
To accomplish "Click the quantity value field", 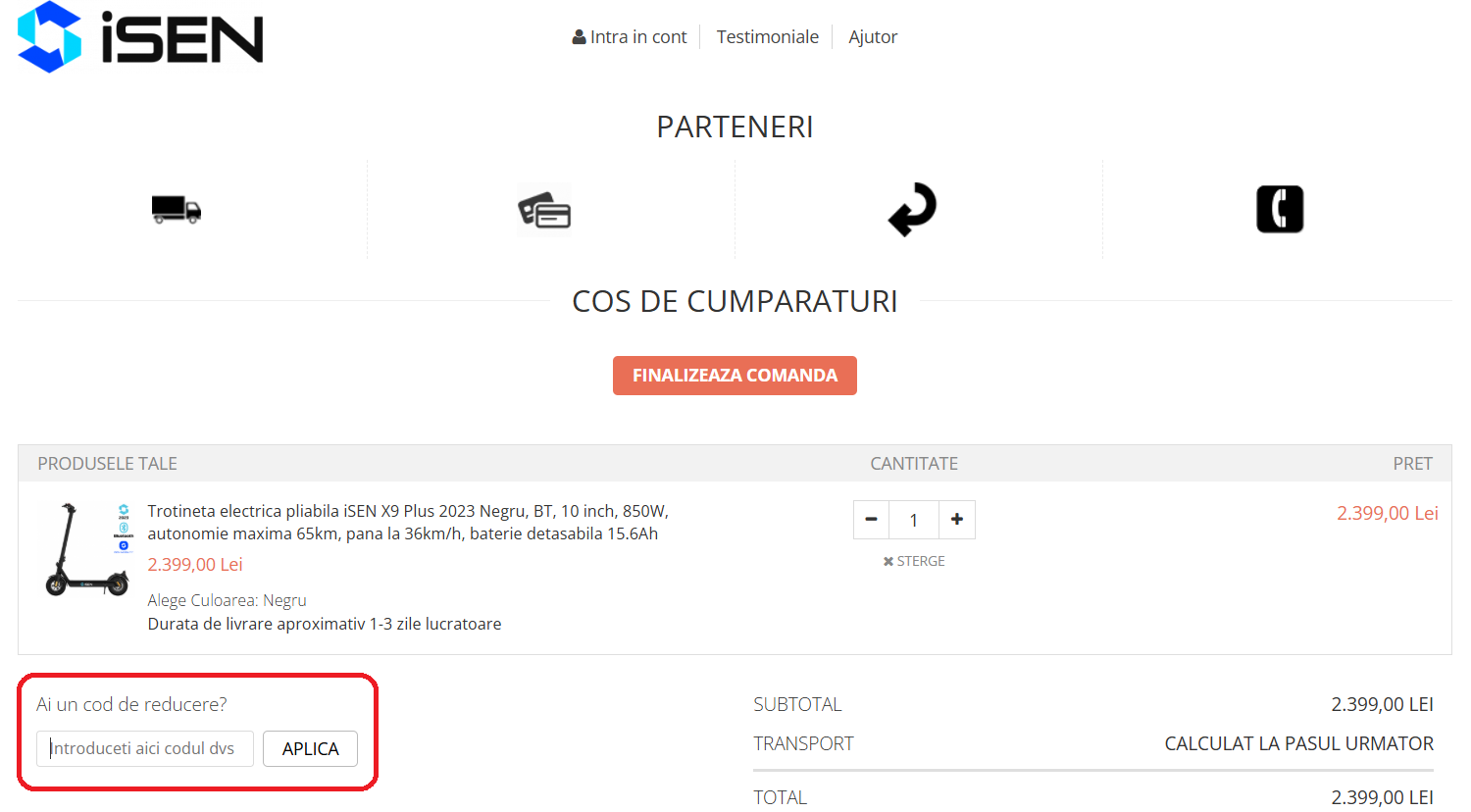I will tap(914, 520).
